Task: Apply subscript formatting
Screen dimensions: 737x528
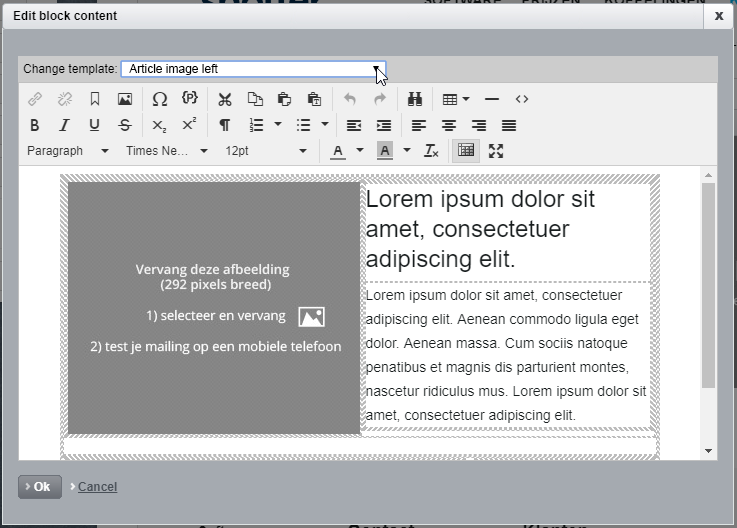Action: 160,125
